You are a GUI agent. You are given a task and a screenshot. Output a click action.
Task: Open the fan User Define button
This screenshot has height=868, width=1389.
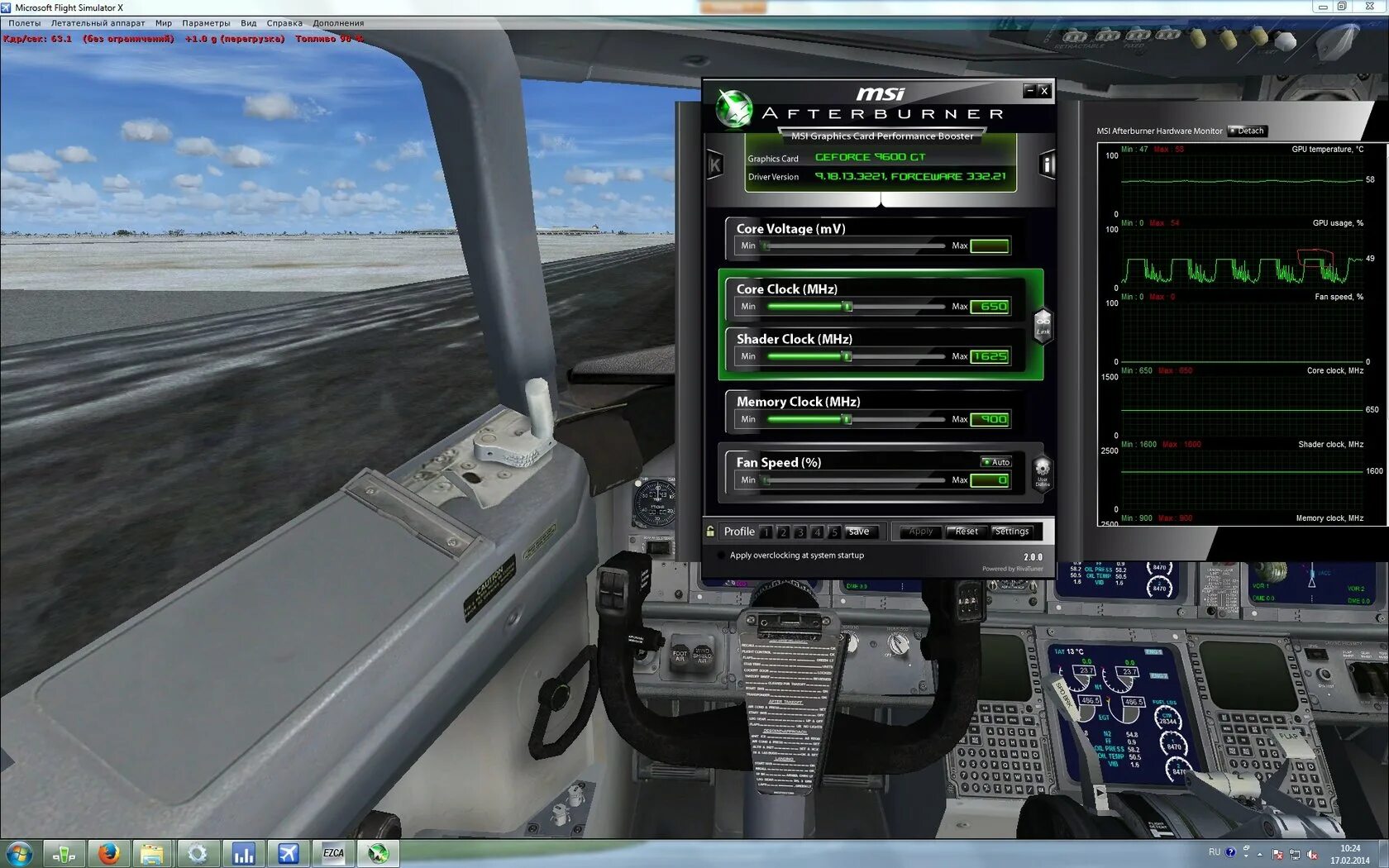(x=1043, y=473)
